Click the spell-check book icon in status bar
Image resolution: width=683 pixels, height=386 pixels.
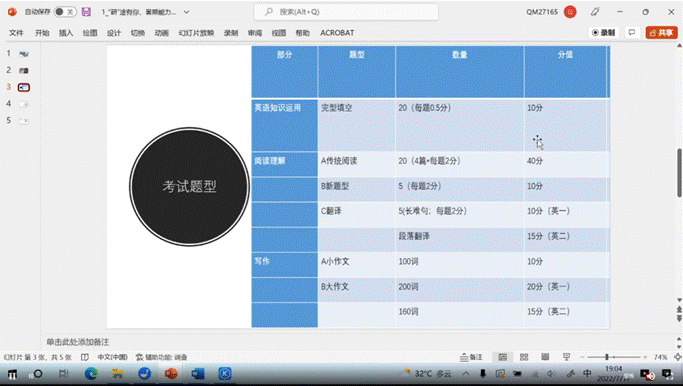pos(85,357)
